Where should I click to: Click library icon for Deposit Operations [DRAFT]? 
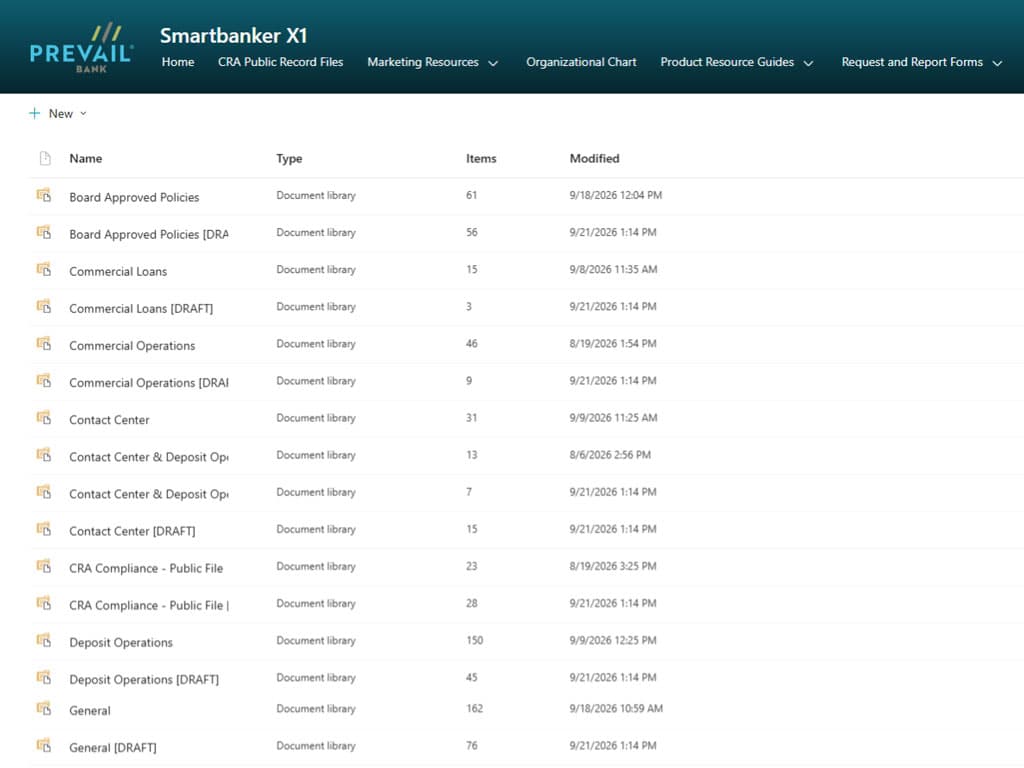44,677
